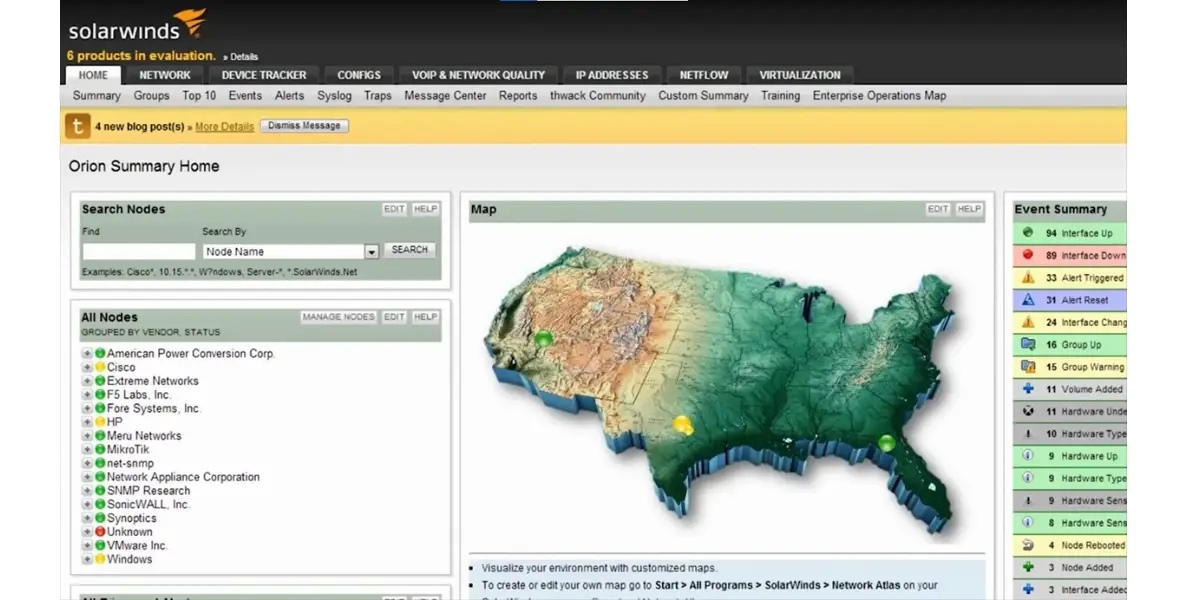
Task: Click the Cisco yellow status icon
Action: click(100, 367)
